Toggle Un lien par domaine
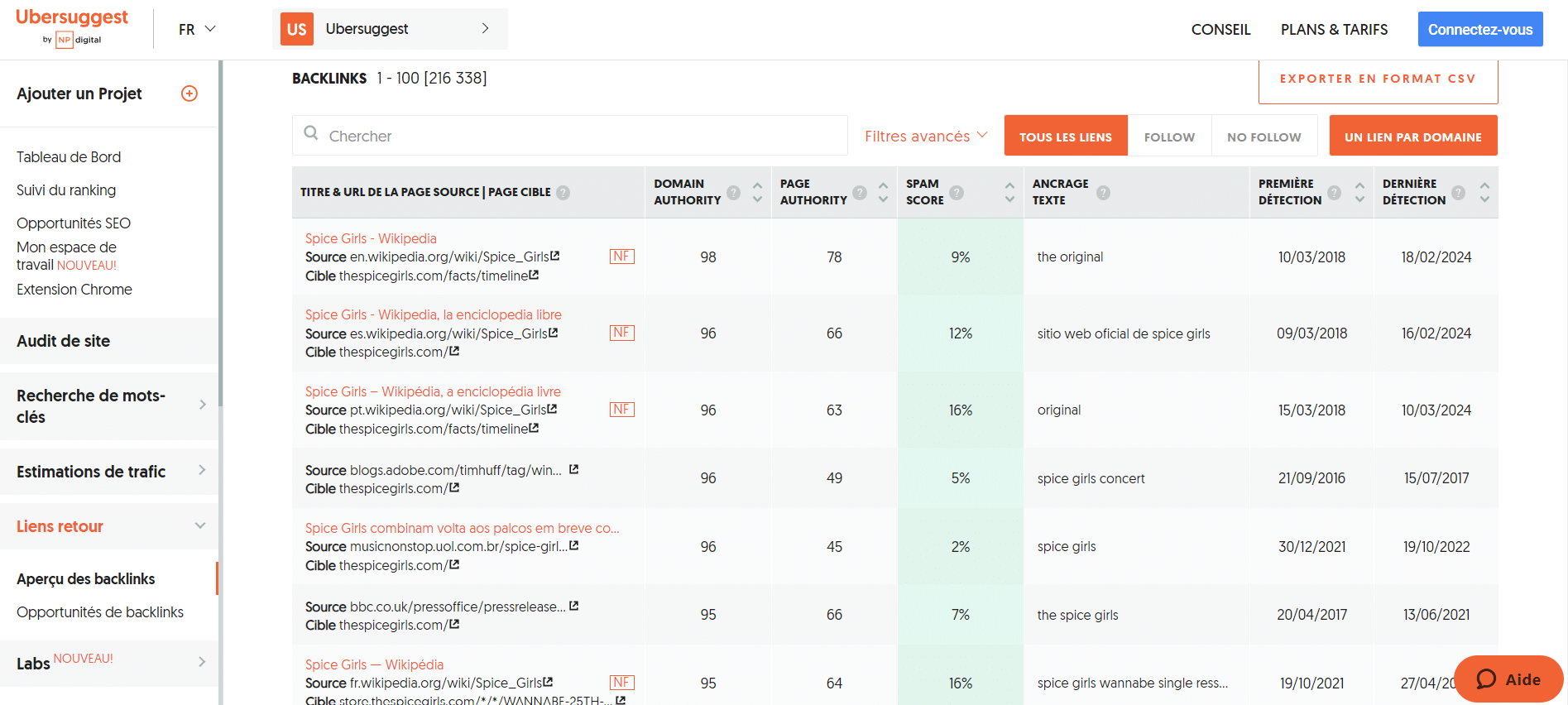 [1413, 136]
